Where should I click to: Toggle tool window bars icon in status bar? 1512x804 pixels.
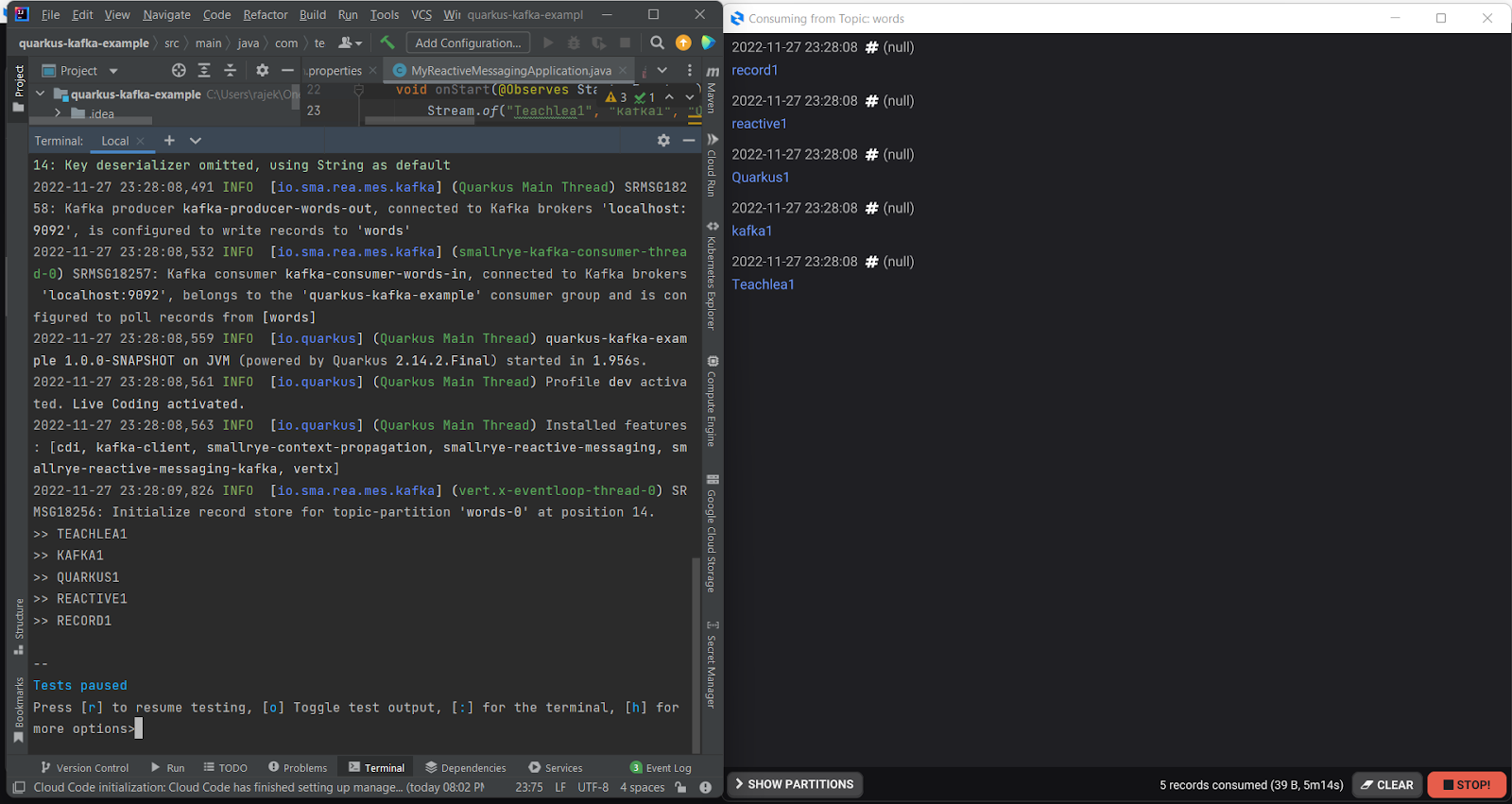(18, 787)
